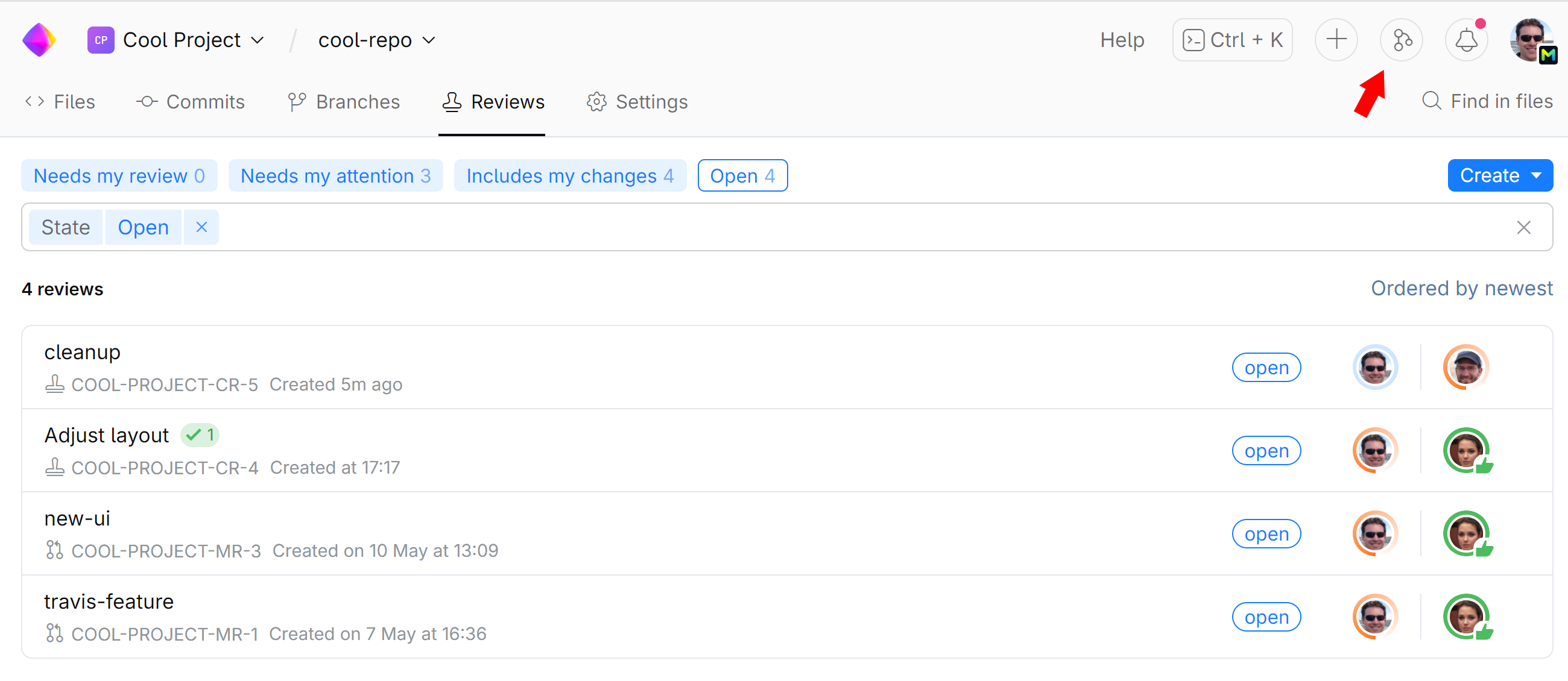Image resolution: width=1568 pixels, height=681 pixels.
Task: Open the Create button dropdown
Action: click(1536, 176)
